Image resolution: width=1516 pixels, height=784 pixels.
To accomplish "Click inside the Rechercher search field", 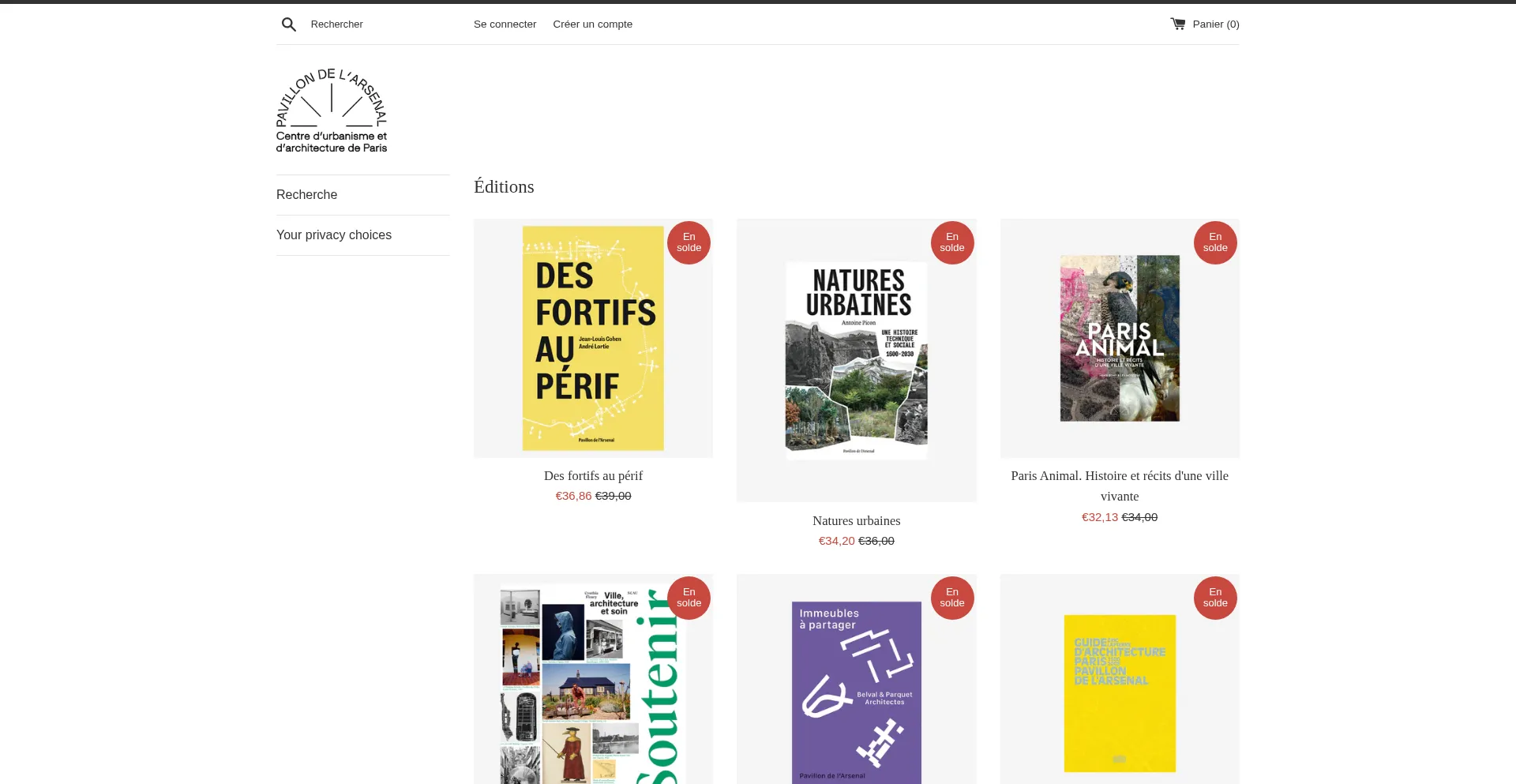I will (x=371, y=24).
